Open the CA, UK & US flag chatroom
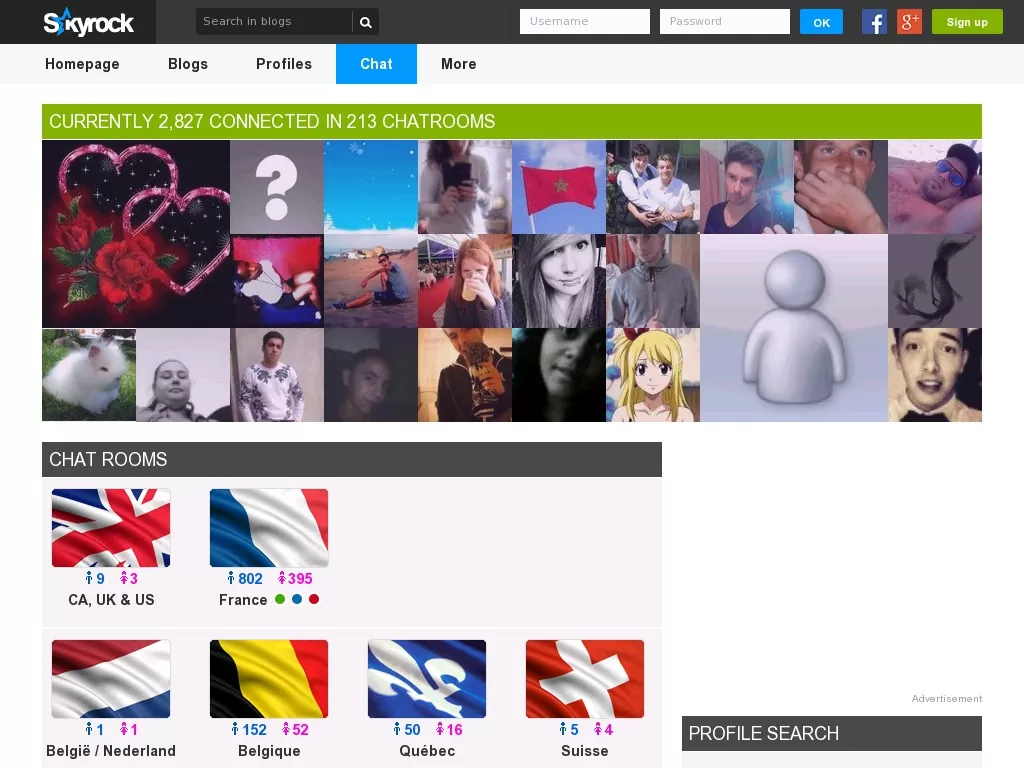The image size is (1024, 768). pyautogui.click(x=111, y=528)
